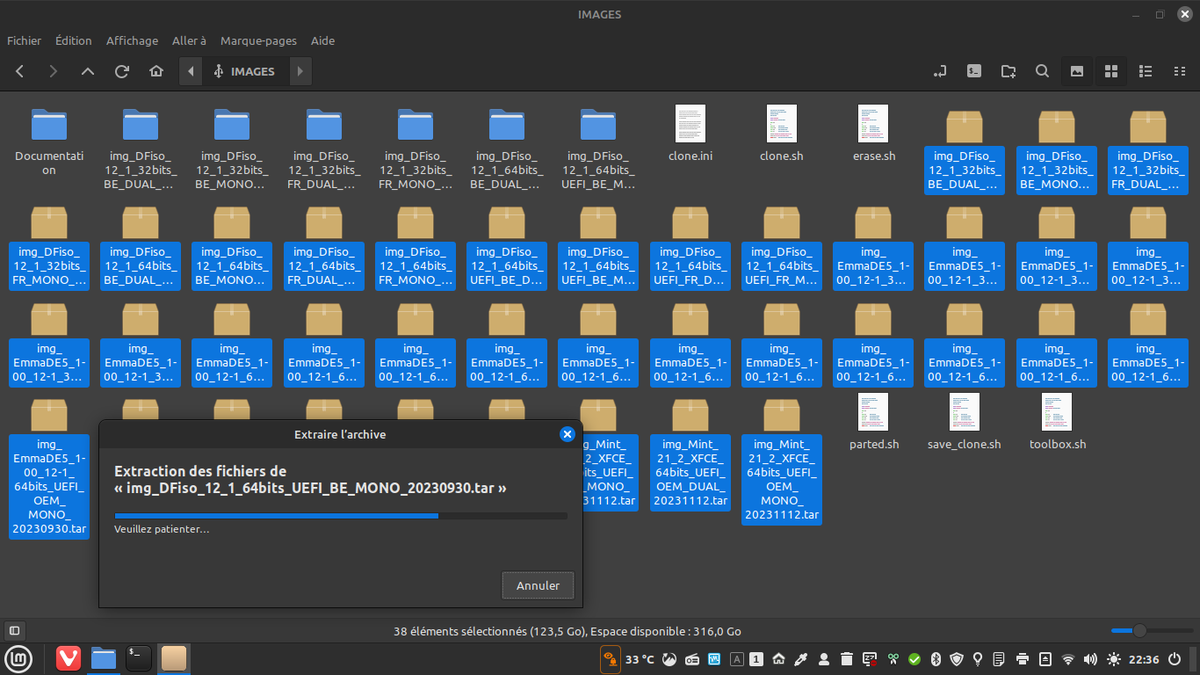
Task: Open the printer tray applet
Action: coord(1022,659)
